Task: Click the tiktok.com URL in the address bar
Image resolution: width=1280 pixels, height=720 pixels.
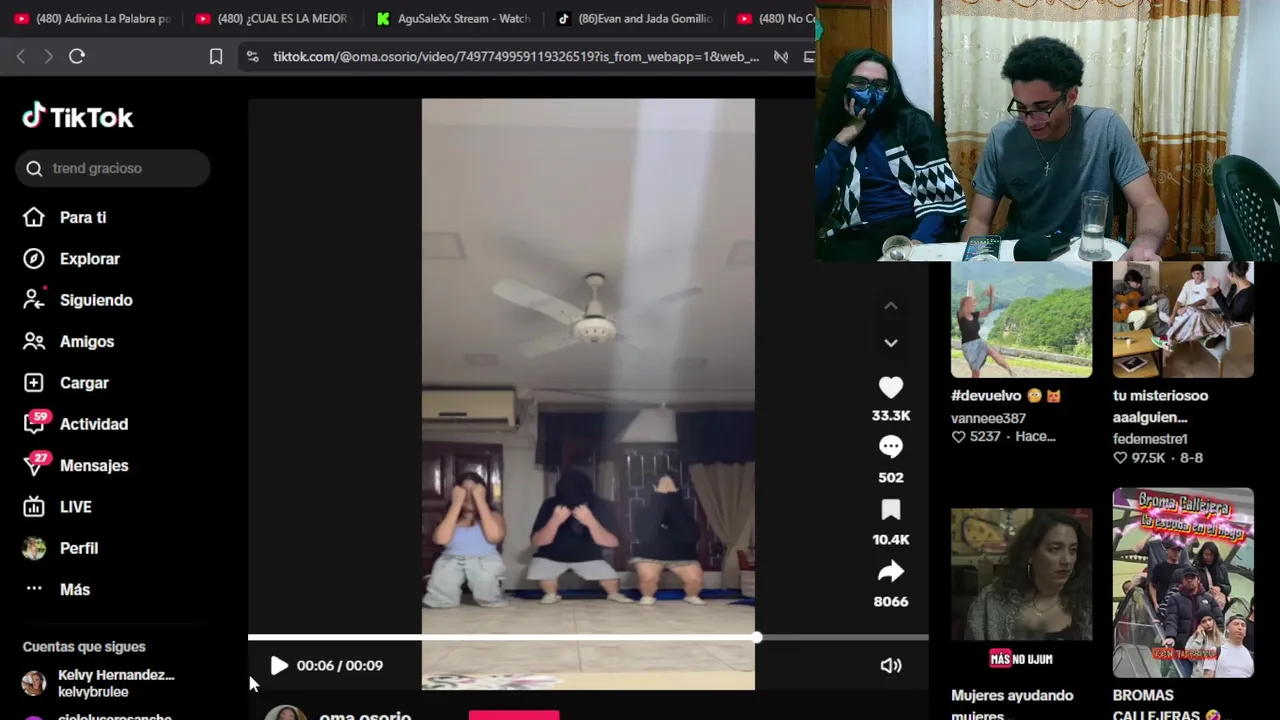Action: [x=516, y=57]
